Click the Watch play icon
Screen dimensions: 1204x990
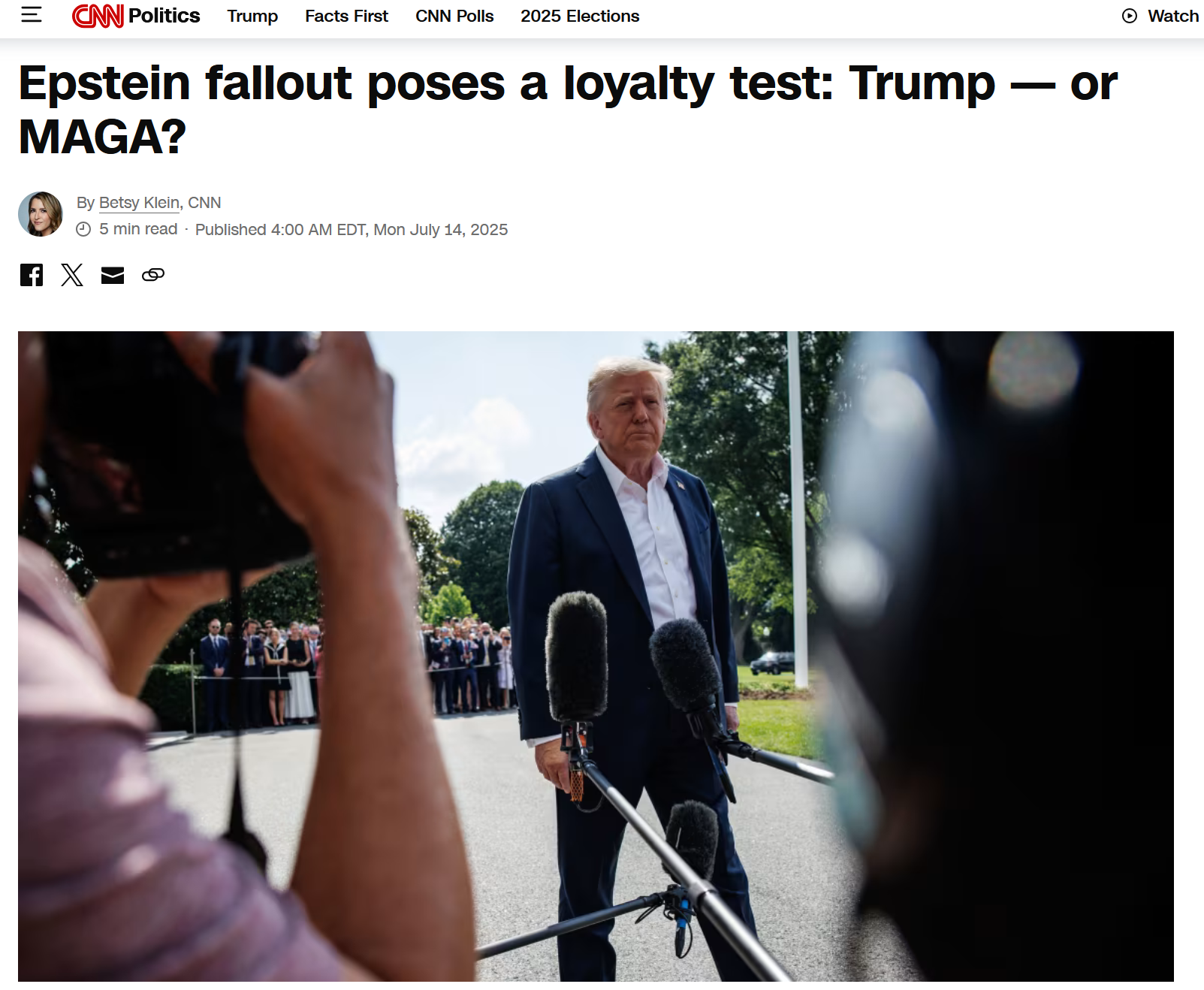click(x=1130, y=16)
